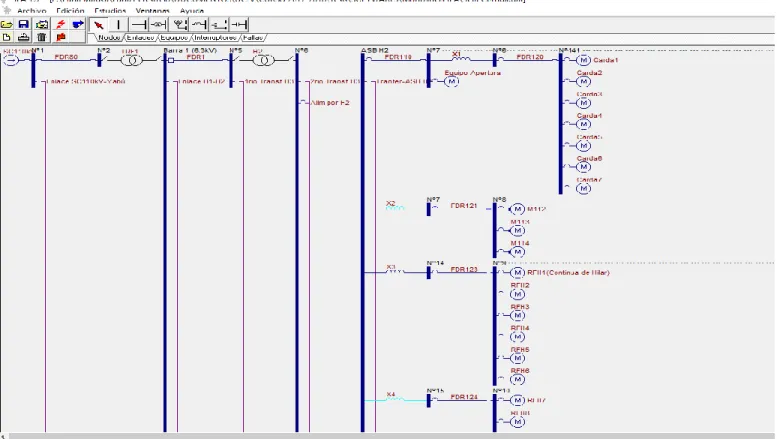
Task: Click the printer icon
Action: [x=23, y=37]
